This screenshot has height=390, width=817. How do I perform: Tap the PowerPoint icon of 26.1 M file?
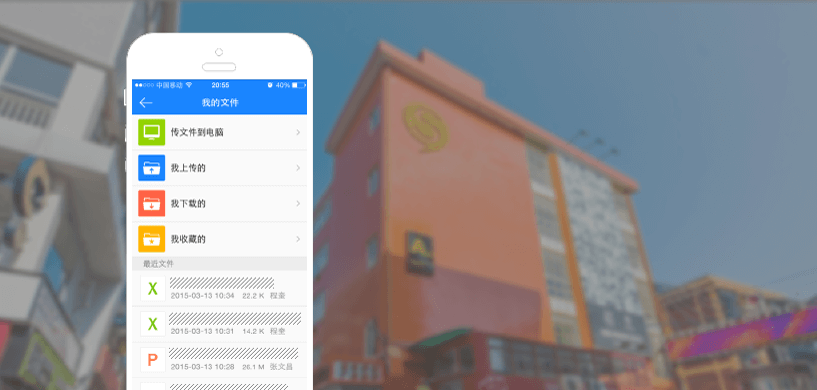point(153,360)
